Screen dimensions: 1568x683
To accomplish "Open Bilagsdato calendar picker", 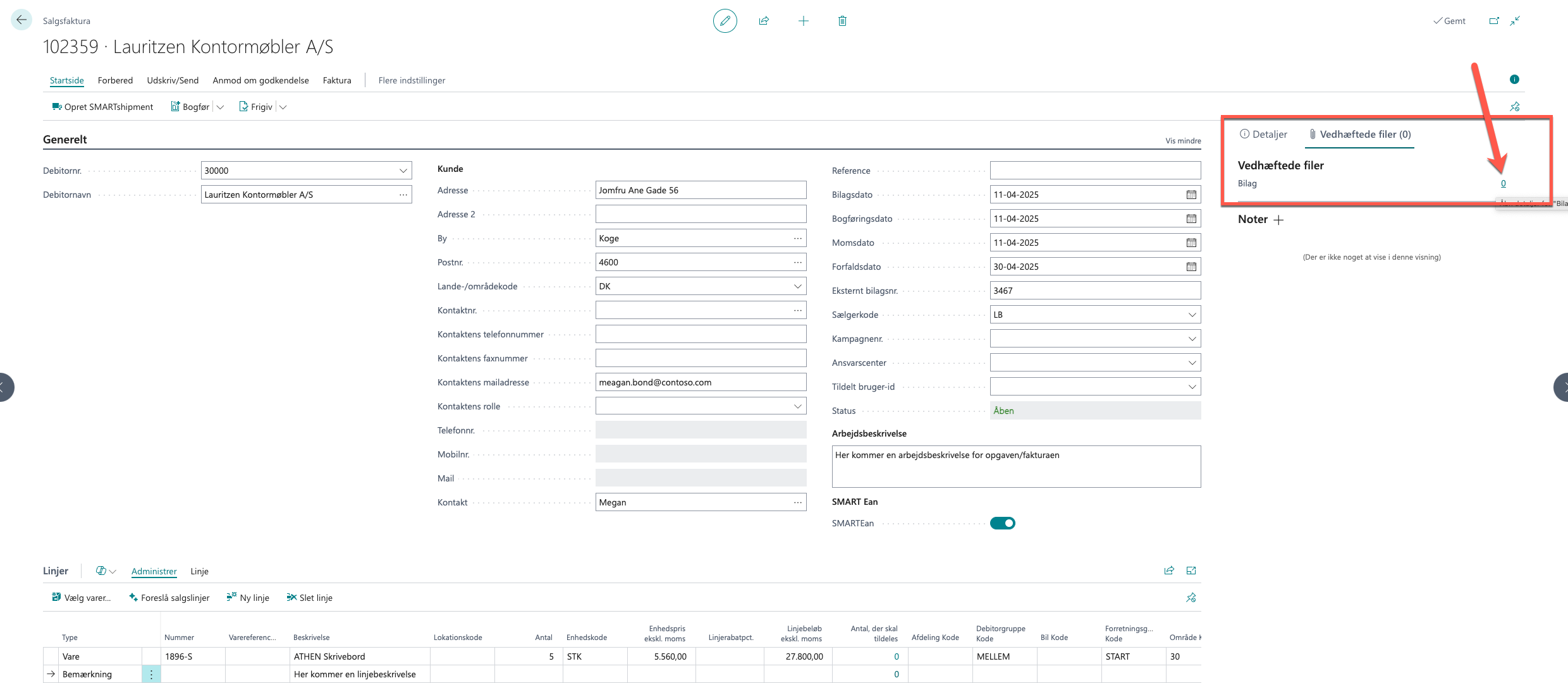I will click(1191, 195).
